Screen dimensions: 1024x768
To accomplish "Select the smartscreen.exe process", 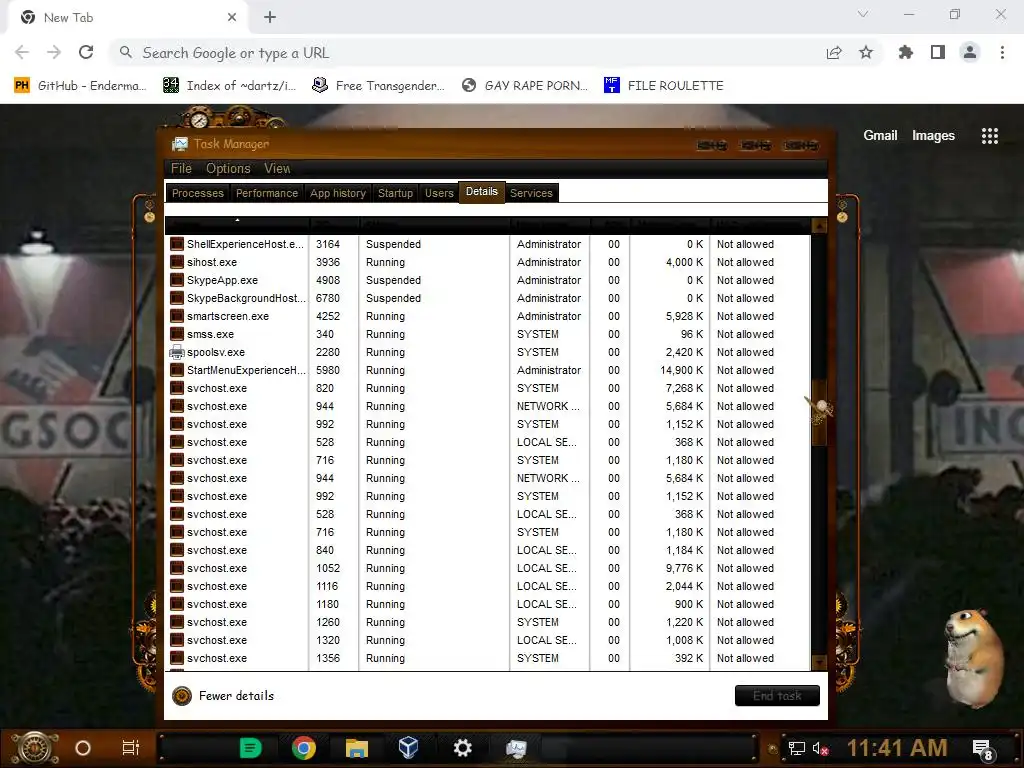I will point(487,316).
